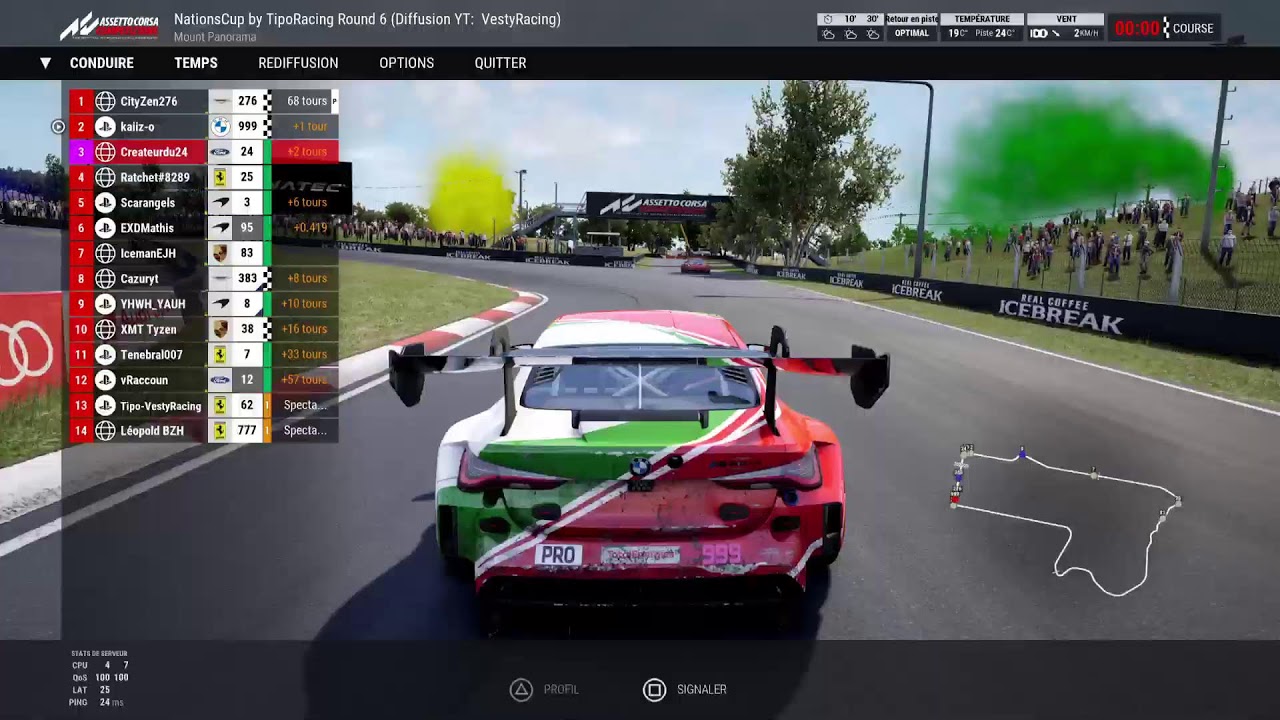Screen dimensions: 1280x720
Task: Click the globe icon beside CityZen276
Action: pos(105,101)
